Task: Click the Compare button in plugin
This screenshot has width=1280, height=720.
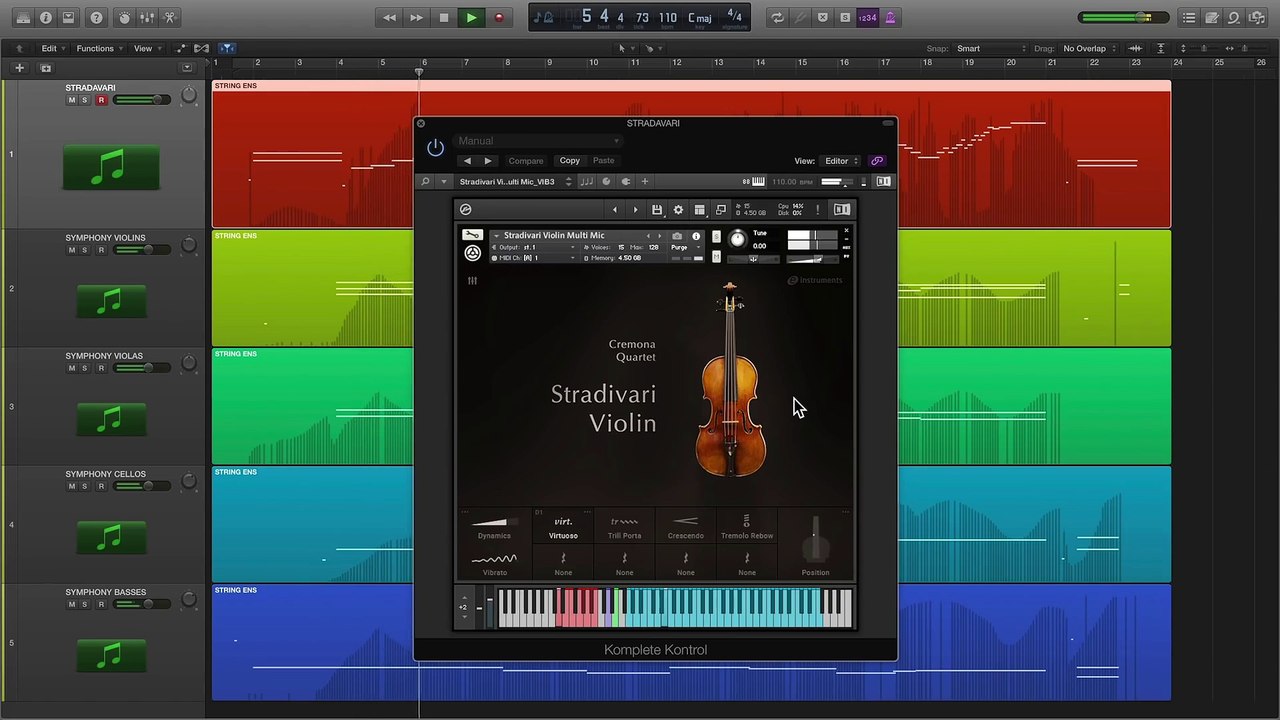Action: [x=526, y=161]
